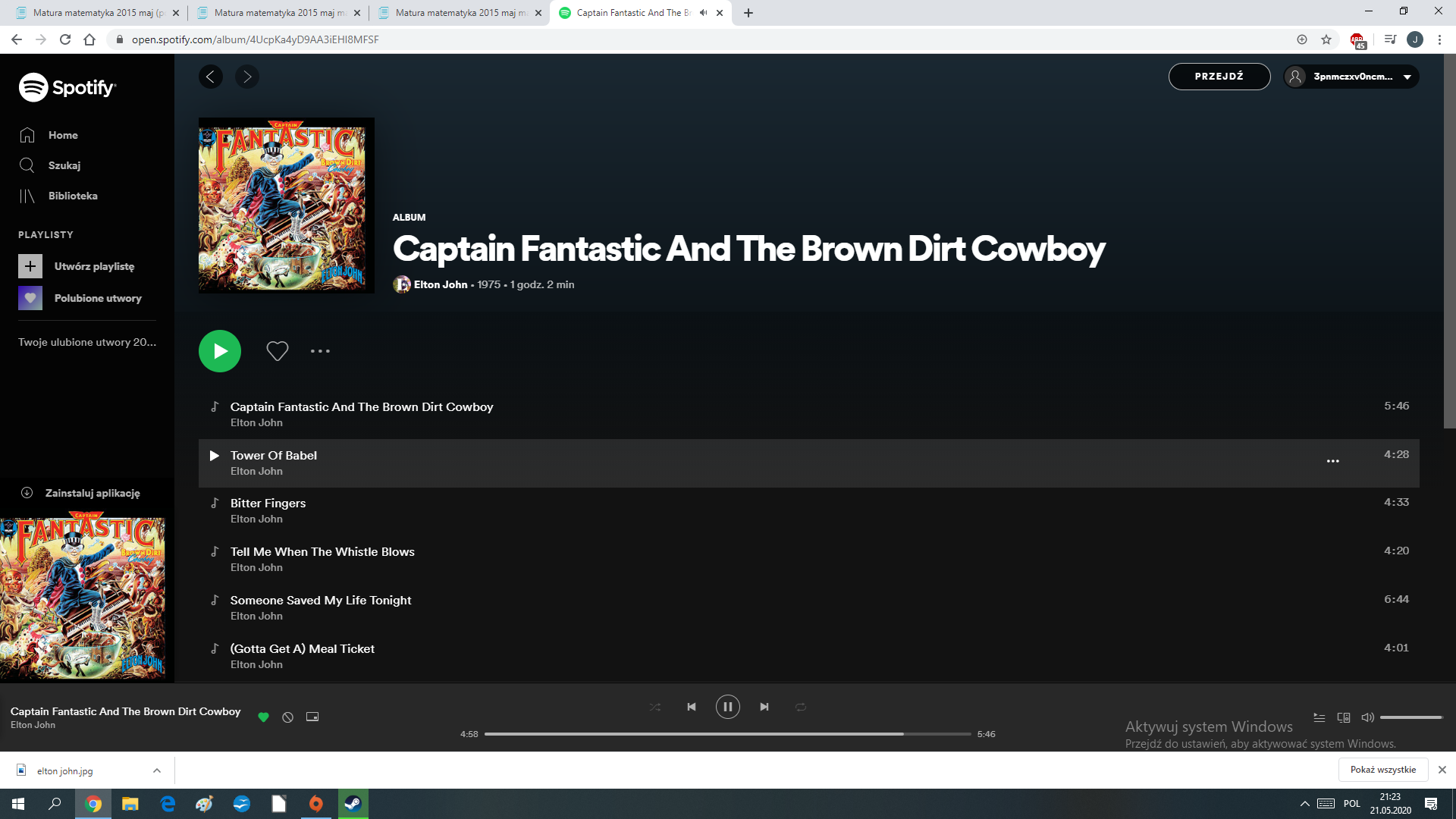This screenshot has height=819, width=1456.
Task: Click now playing song title in player bar
Action: (x=126, y=711)
